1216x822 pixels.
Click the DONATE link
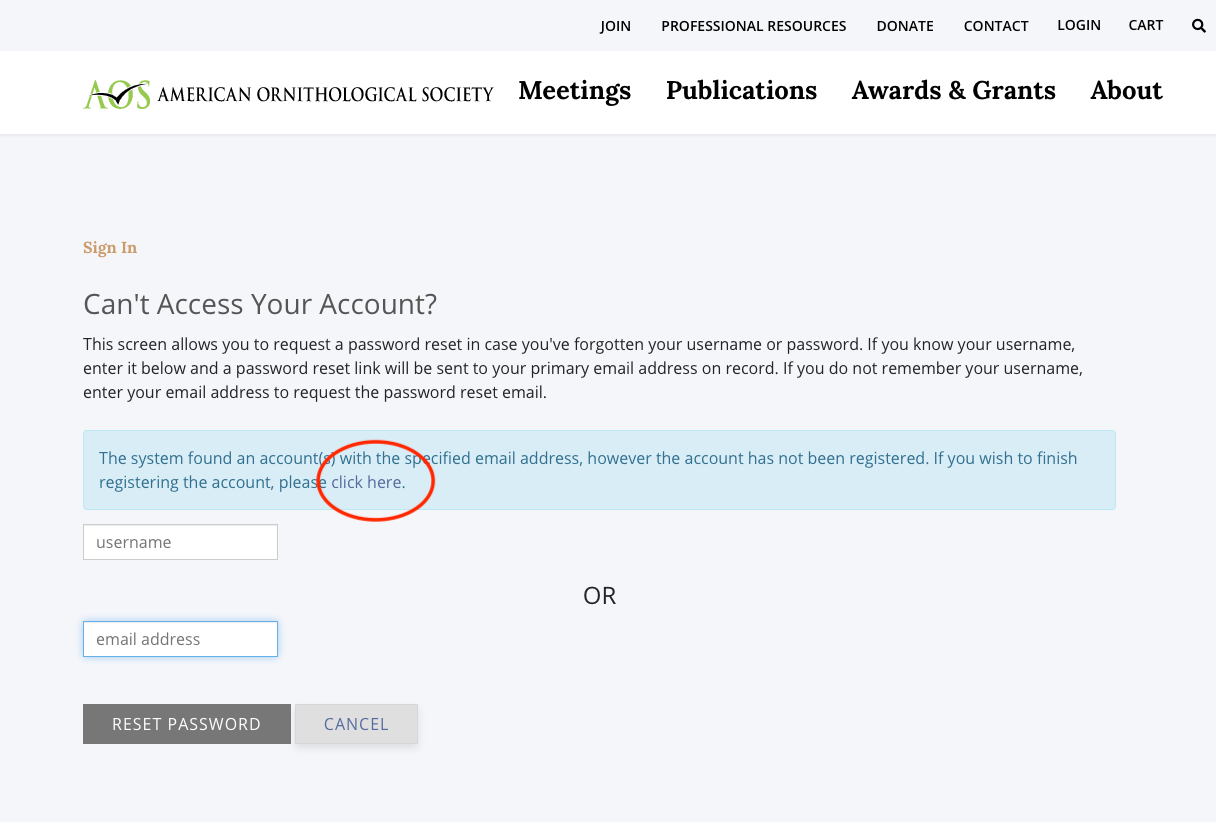pyautogui.click(x=904, y=26)
